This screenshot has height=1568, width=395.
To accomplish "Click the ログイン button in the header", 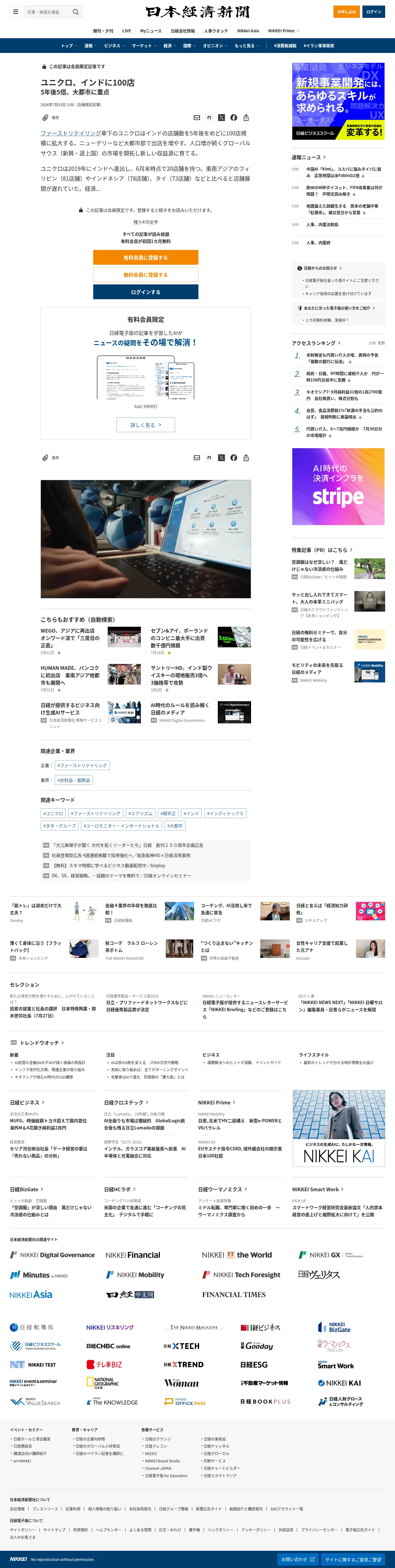I will point(374,12).
